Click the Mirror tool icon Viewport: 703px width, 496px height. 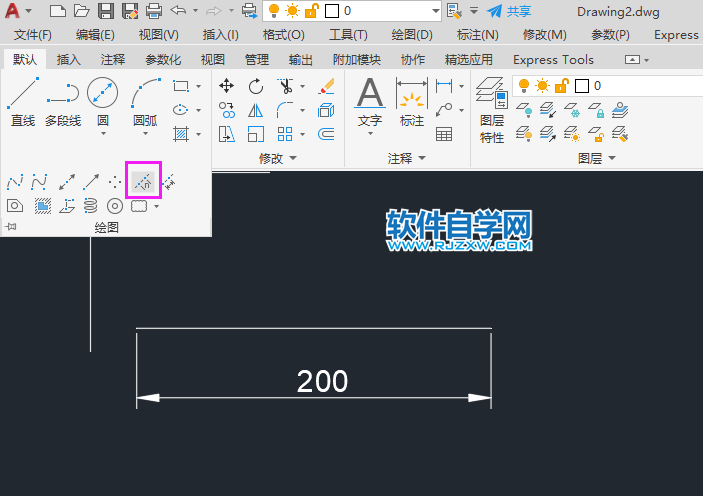(256, 110)
